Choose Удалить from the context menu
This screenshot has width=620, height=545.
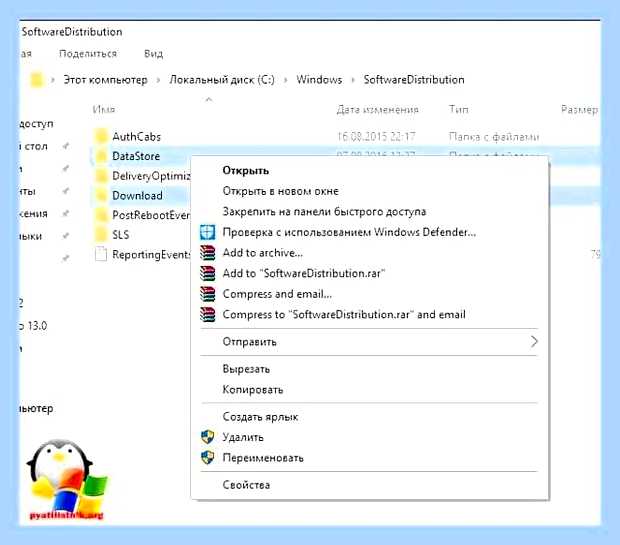243,437
